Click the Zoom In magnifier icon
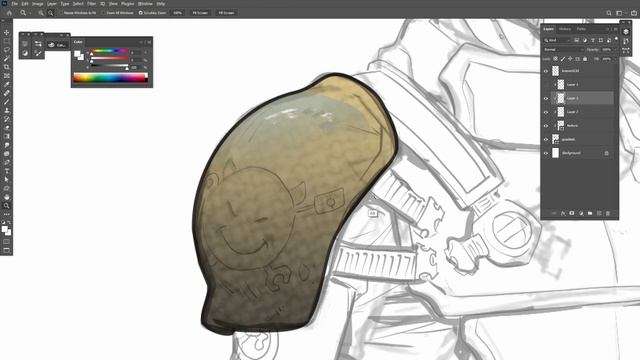 coord(41,13)
